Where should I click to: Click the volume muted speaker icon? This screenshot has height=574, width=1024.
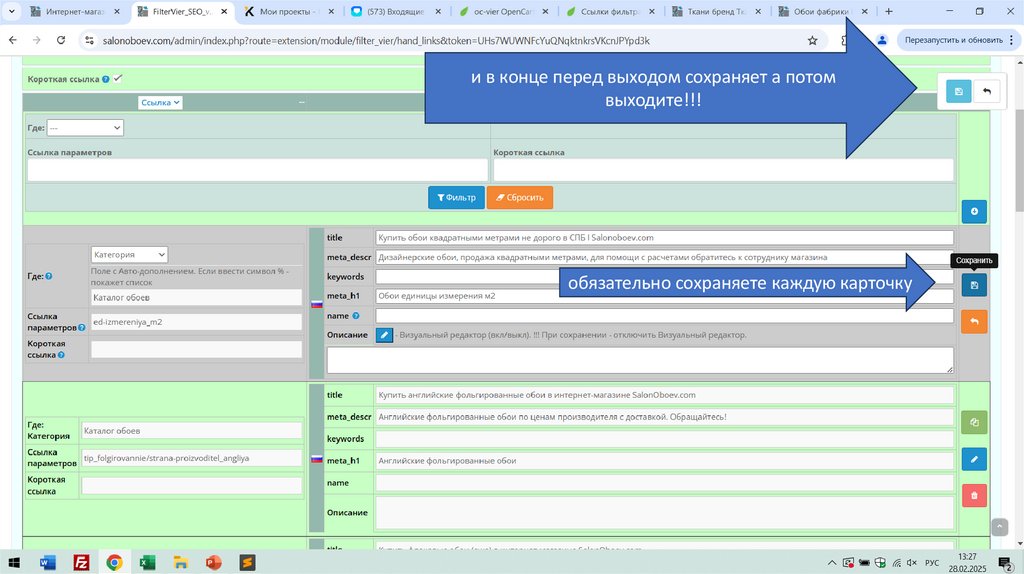point(912,563)
